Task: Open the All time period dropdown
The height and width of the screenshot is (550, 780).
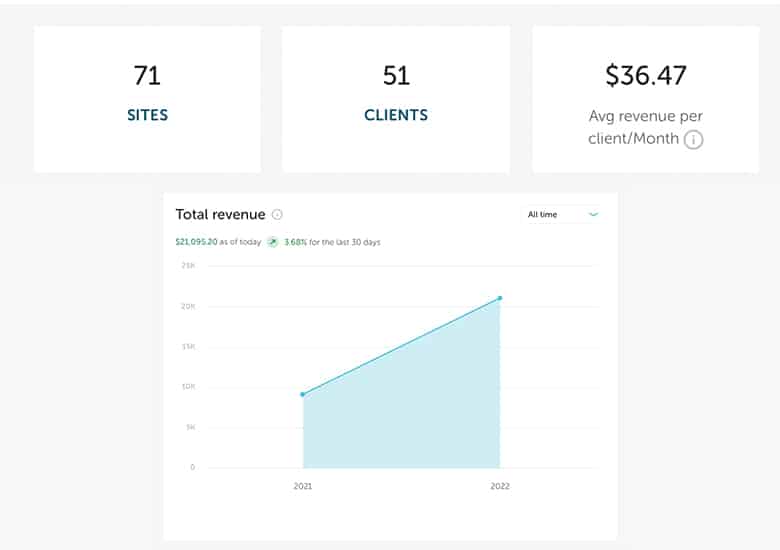Action: [562, 214]
